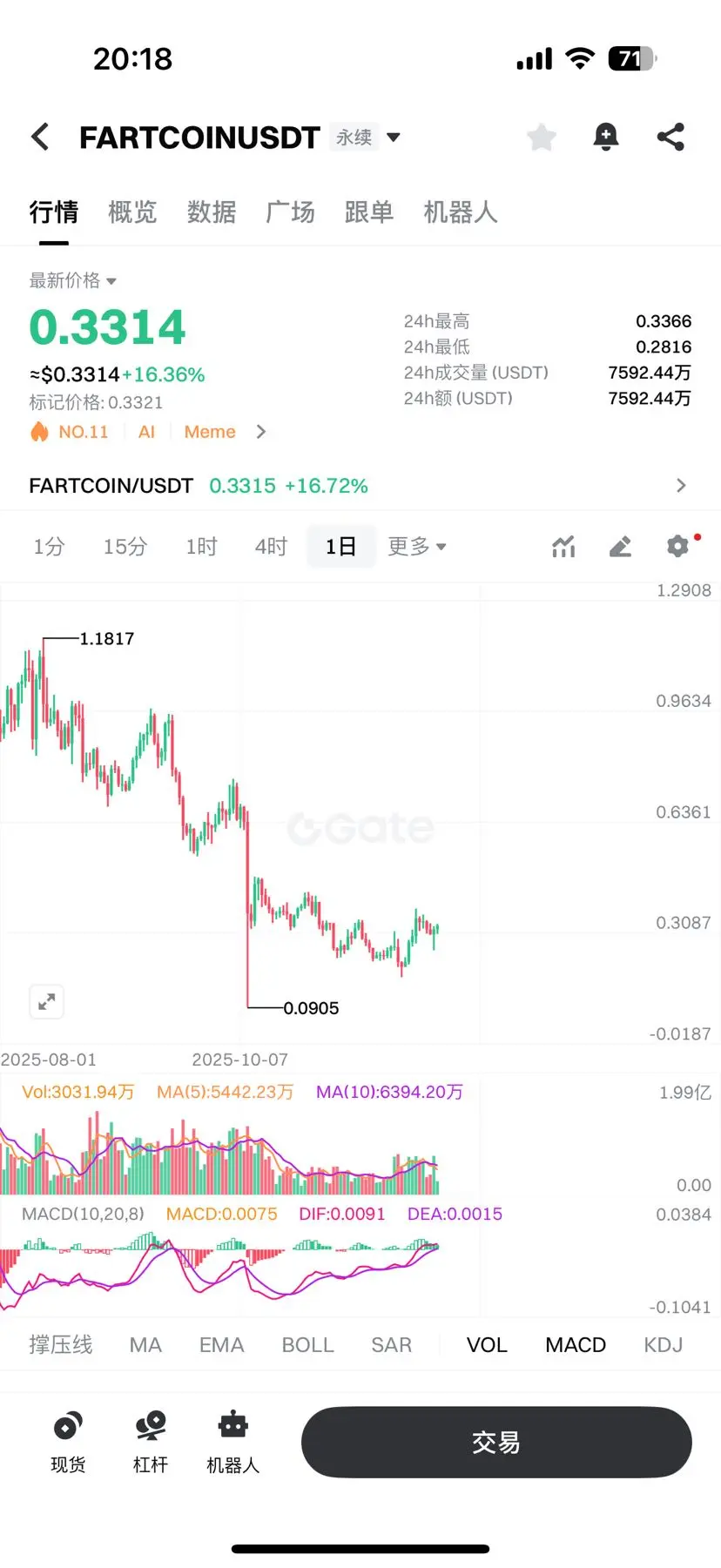The height and width of the screenshot is (1568, 721).
Task: Tap the back arrow icon
Action: point(40,137)
